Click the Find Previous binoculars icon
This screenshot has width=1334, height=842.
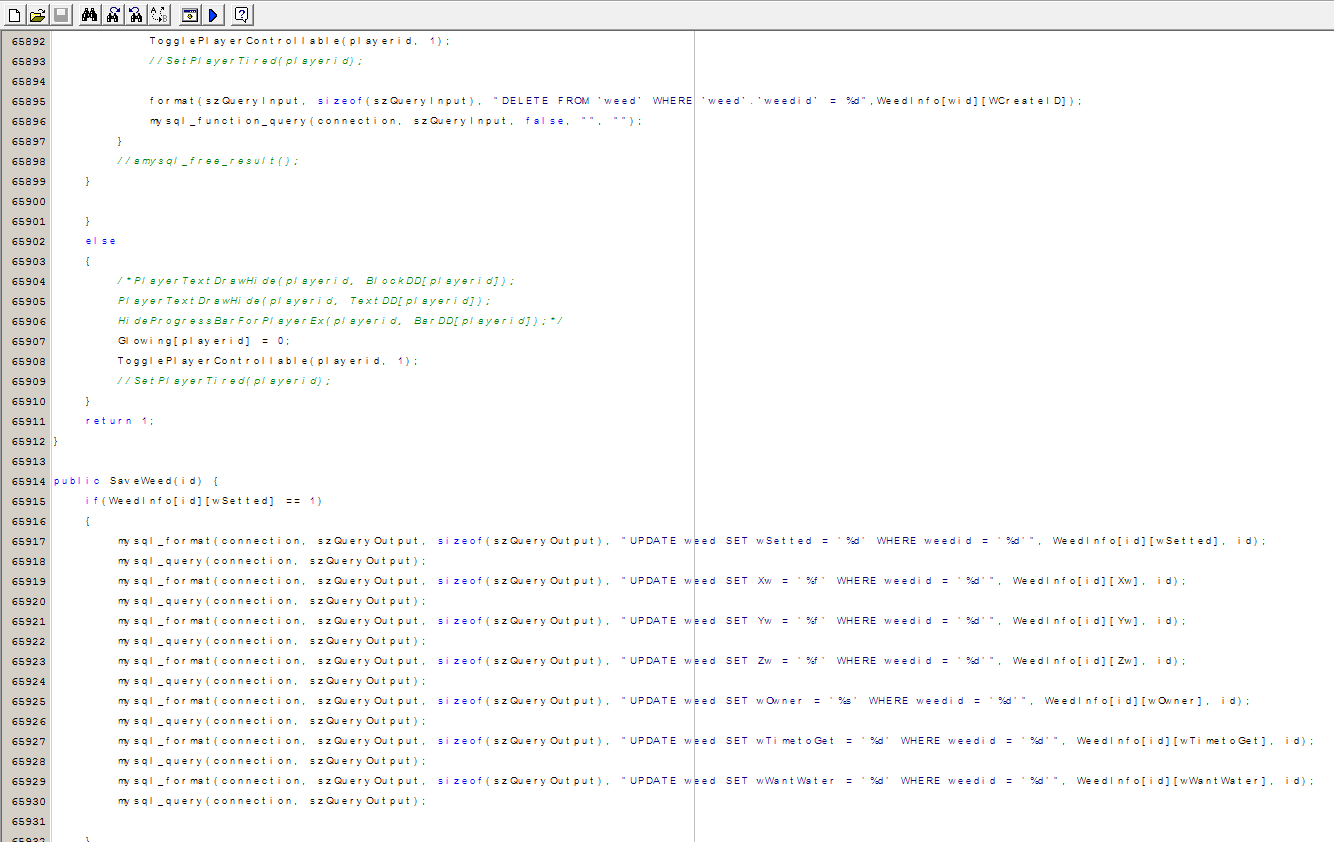(135, 15)
